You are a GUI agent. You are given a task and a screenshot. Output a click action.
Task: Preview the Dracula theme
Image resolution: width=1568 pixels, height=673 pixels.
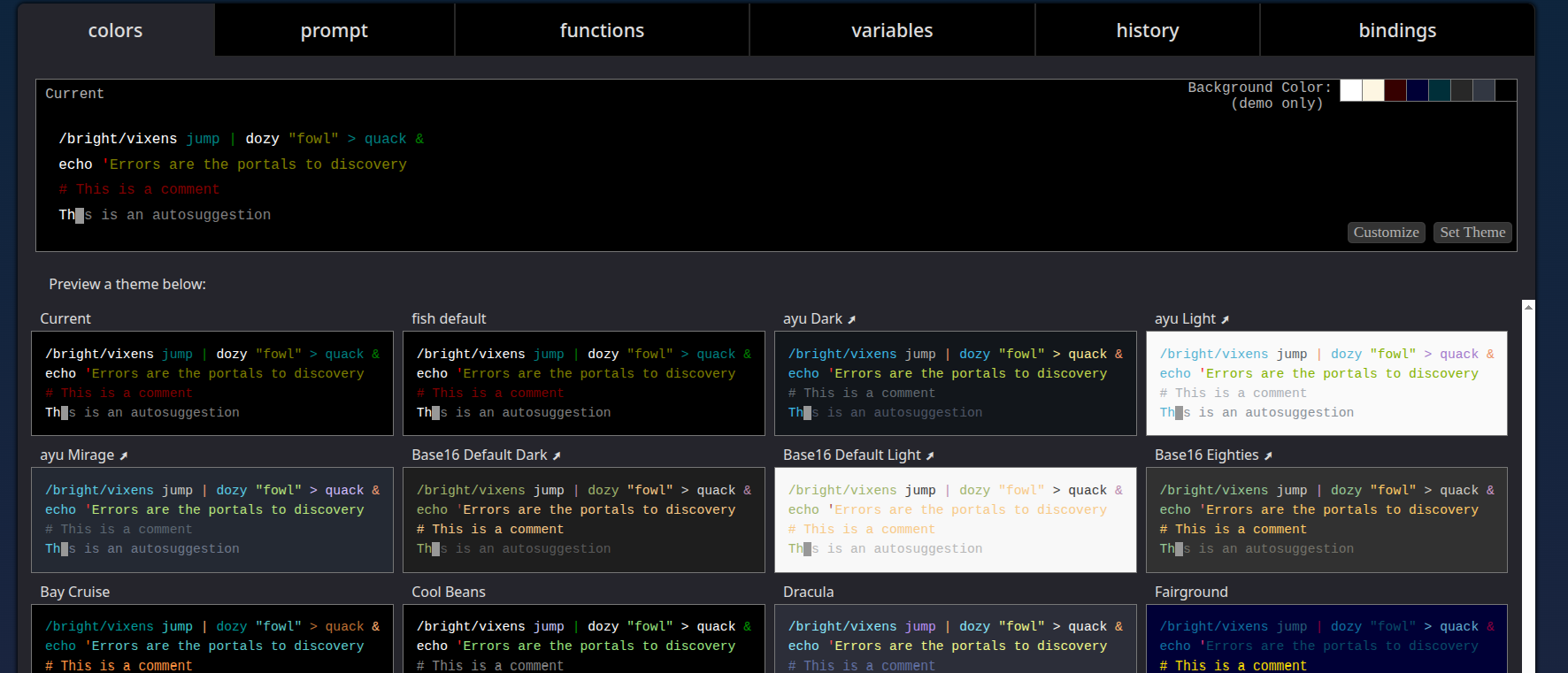click(955, 638)
